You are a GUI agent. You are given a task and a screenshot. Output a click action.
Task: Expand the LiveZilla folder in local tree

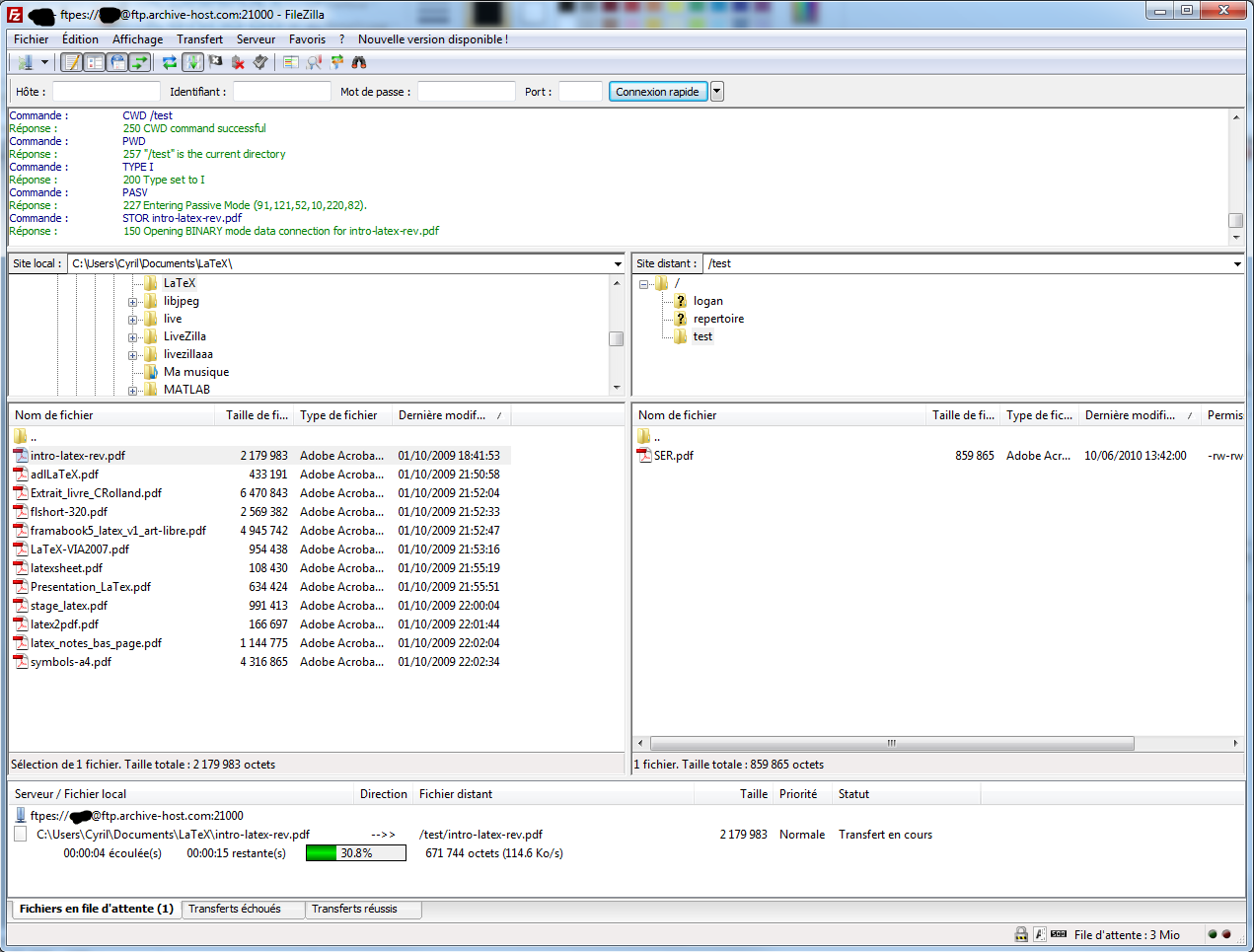(132, 337)
